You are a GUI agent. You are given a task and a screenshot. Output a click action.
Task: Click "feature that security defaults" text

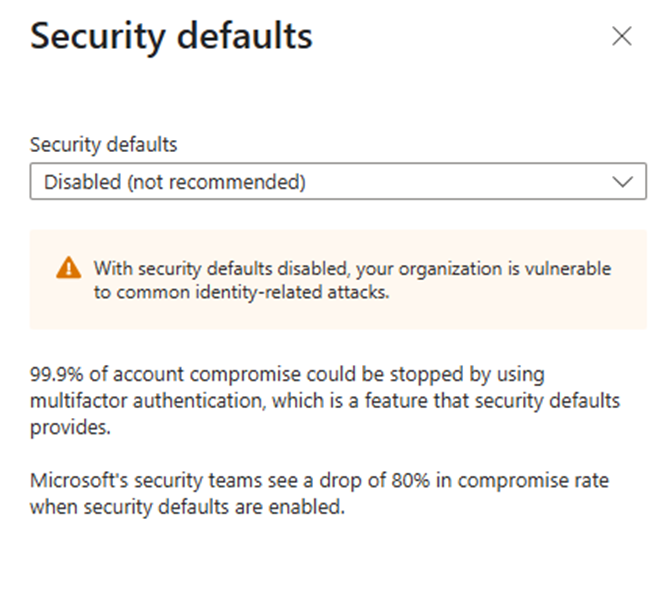[492, 401]
